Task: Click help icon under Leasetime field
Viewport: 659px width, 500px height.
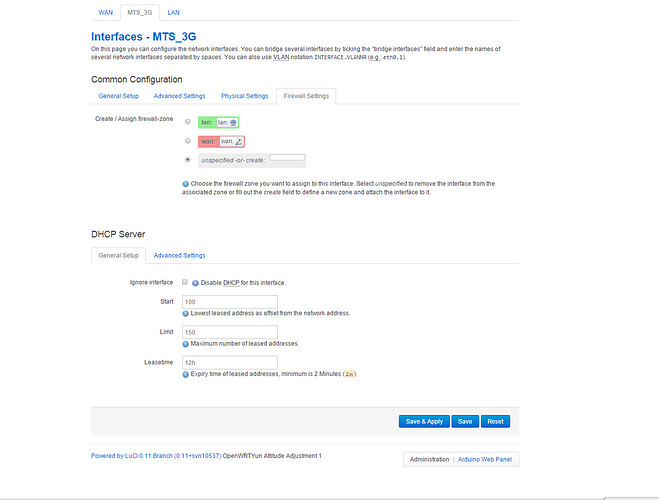Action: pyautogui.click(x=185, y=374)
